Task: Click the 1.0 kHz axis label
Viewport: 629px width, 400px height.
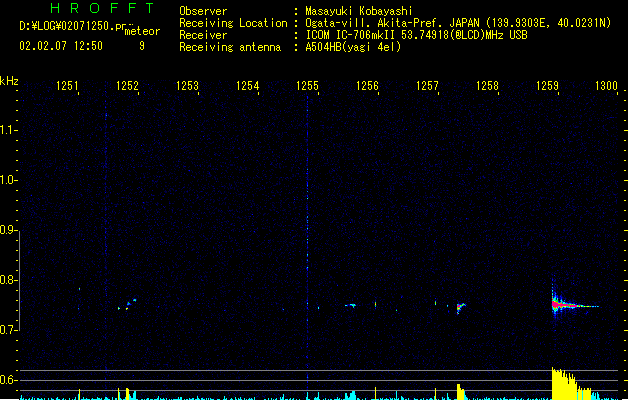Action: [8, 180]
